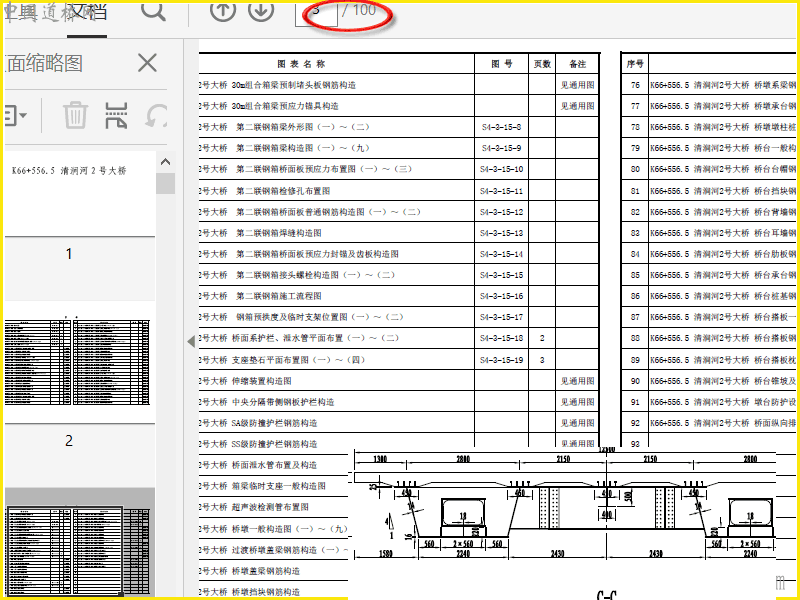Click the thumbnail panel scroll-up arrow
This screenshot has height=600, width=800.
(165, 162)
